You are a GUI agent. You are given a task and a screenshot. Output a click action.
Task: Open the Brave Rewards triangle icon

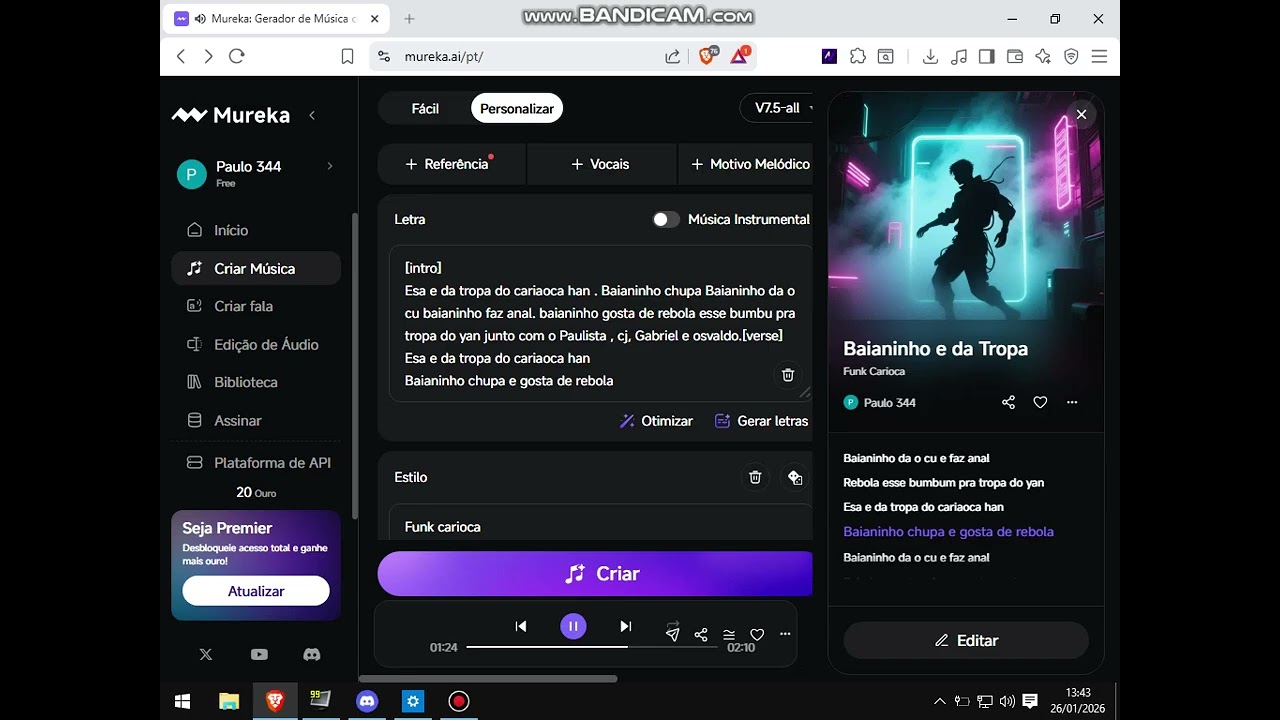click(740, 56)
